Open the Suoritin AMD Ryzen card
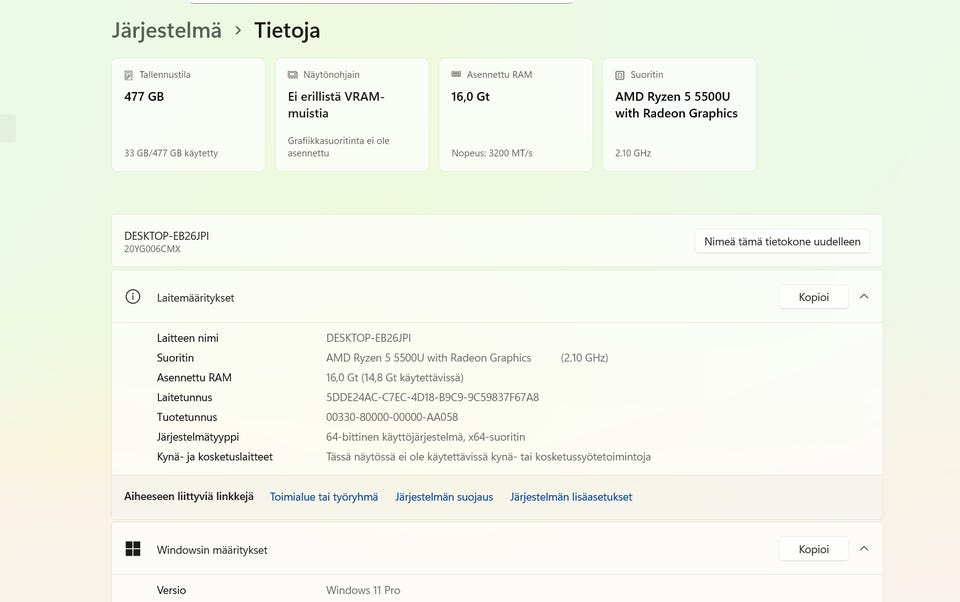960x602 pixels. pos(680,115)
